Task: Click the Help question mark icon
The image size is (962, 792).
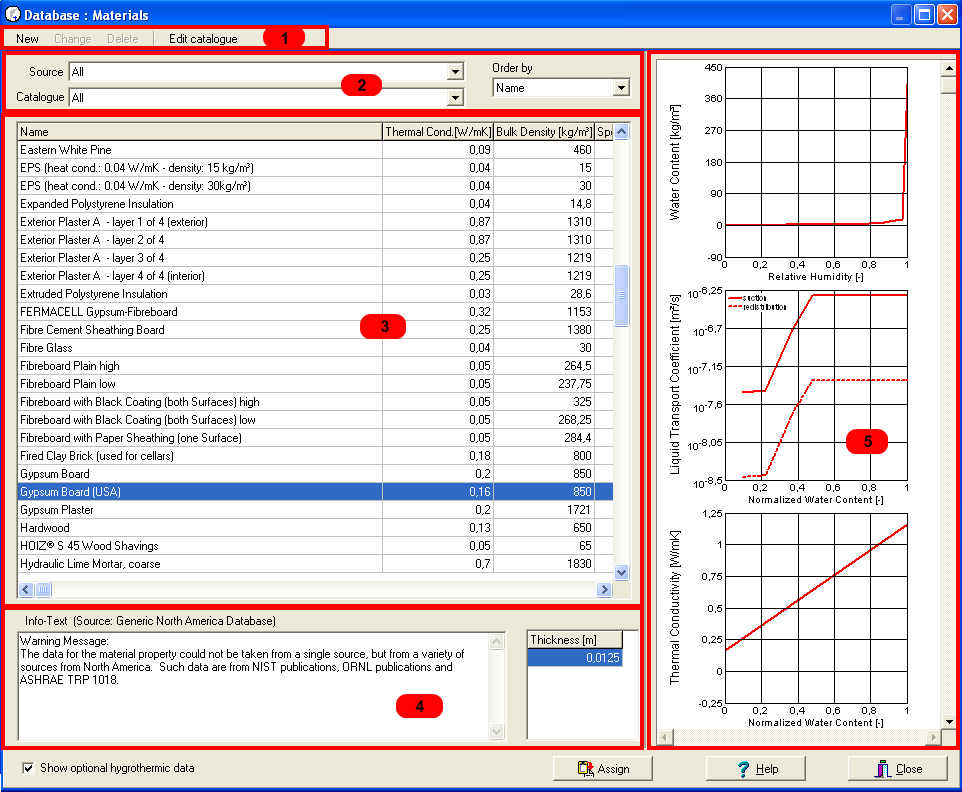Action: tap(744, 769)
